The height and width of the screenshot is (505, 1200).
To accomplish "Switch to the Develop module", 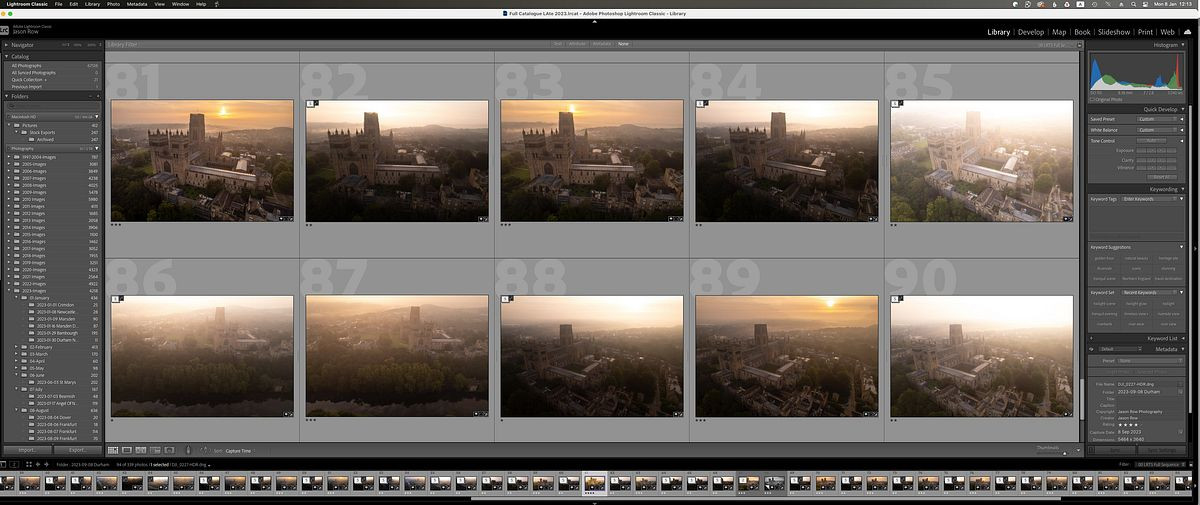I will [1030, 32].
